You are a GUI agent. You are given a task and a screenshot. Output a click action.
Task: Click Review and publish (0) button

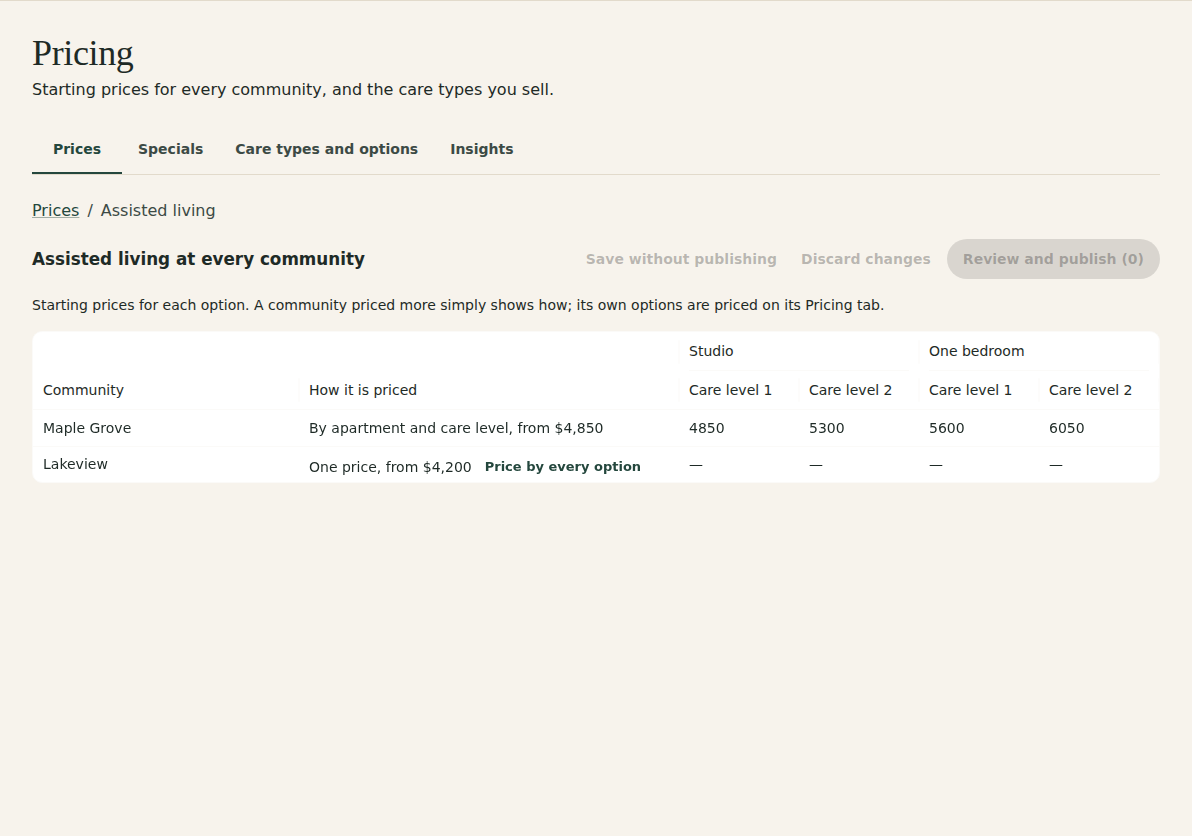tap(1053, 259)
